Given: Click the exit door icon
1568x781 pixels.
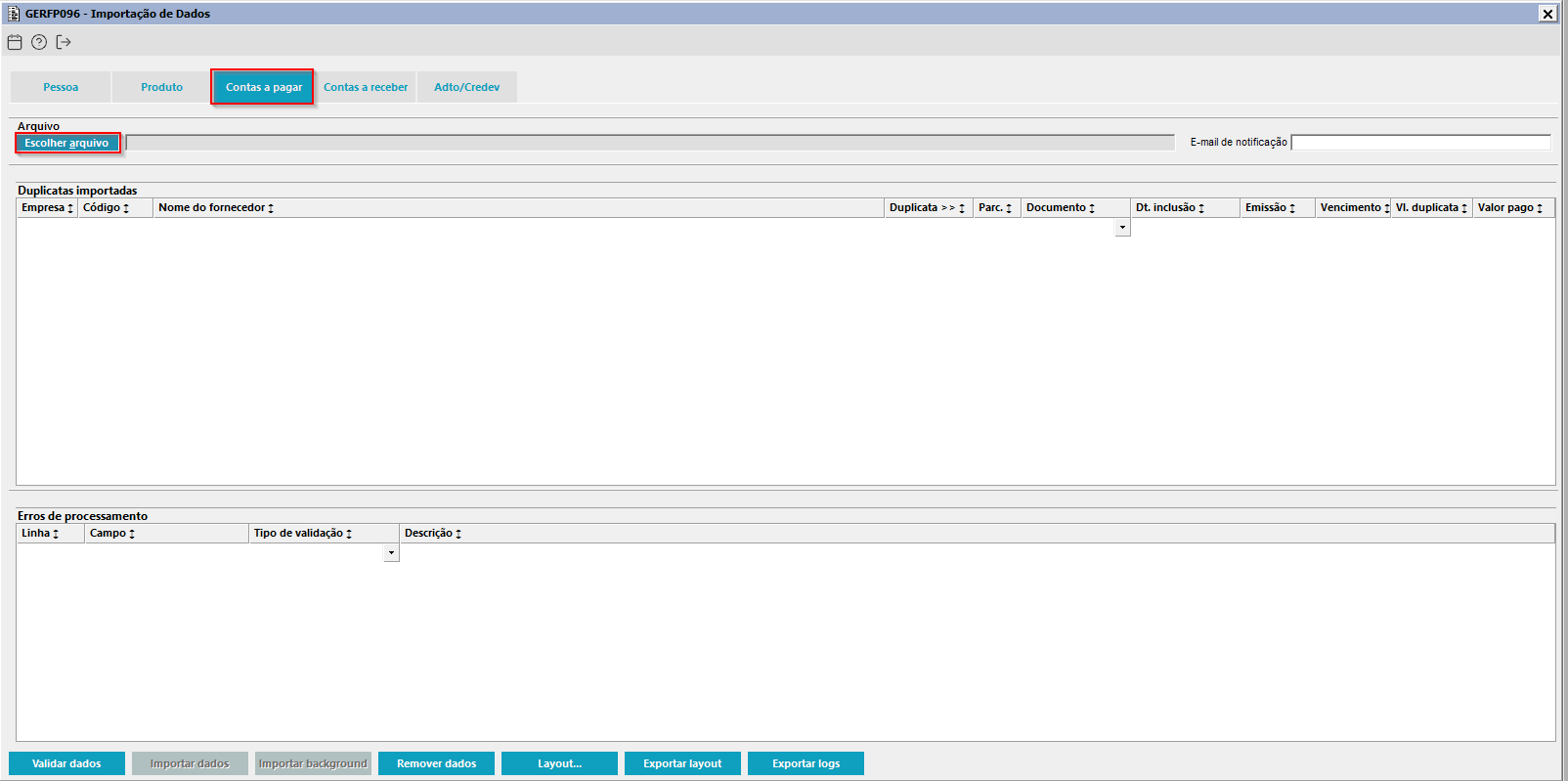Looking at the screenshot, I should [64, 42].
